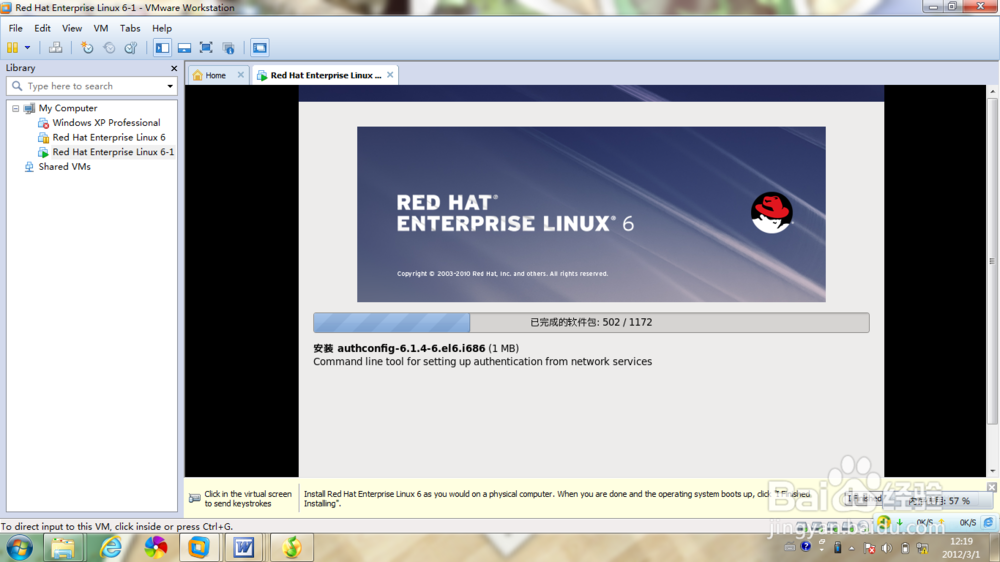The image size is (1000, 562).
Task: Click the blue help question mark tray icon
Action: [805, 547]
